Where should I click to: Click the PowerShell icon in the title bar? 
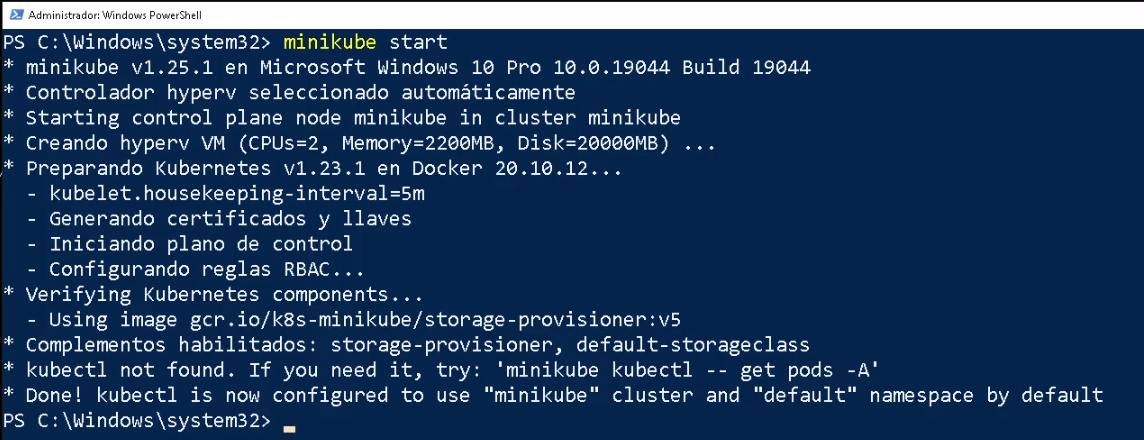point(12,15)
